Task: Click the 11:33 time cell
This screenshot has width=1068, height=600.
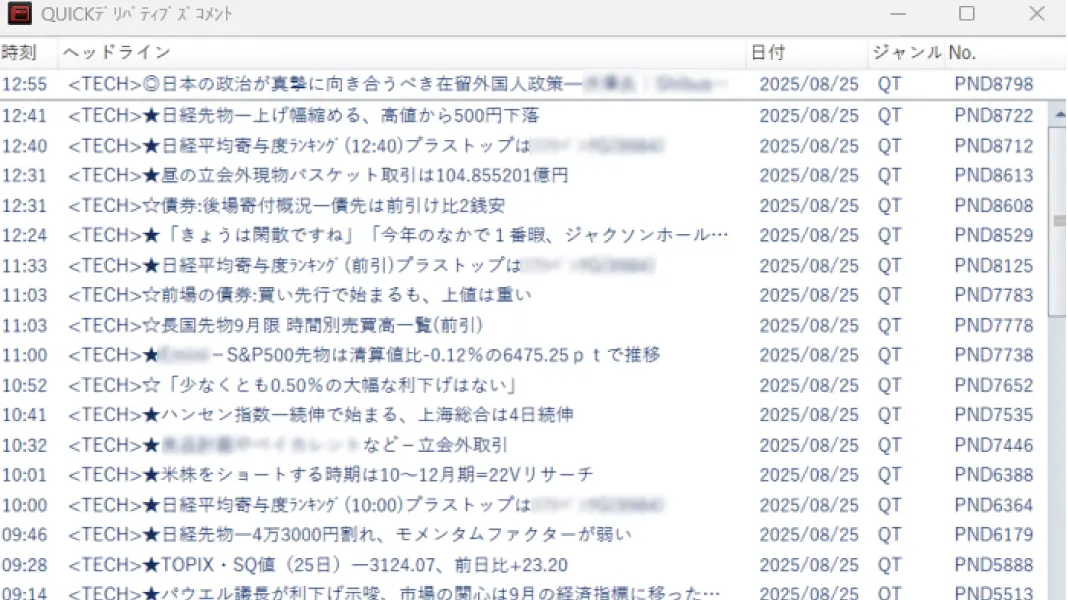Action: (25, 265)
